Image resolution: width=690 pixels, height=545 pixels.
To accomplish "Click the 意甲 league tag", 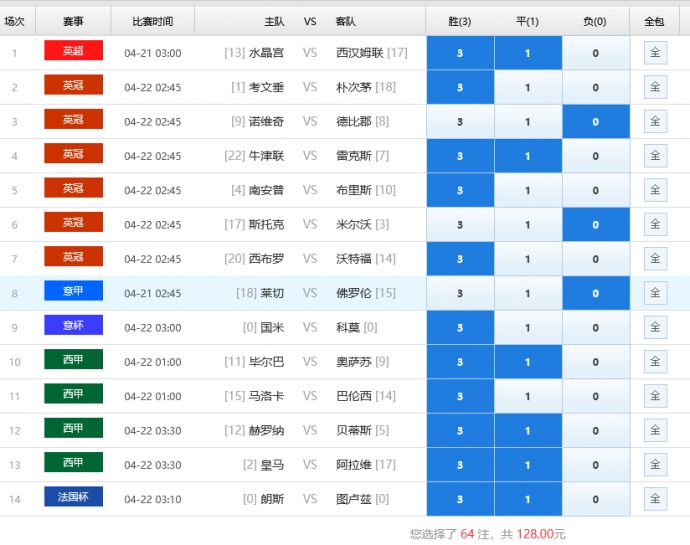I will 73,291.
